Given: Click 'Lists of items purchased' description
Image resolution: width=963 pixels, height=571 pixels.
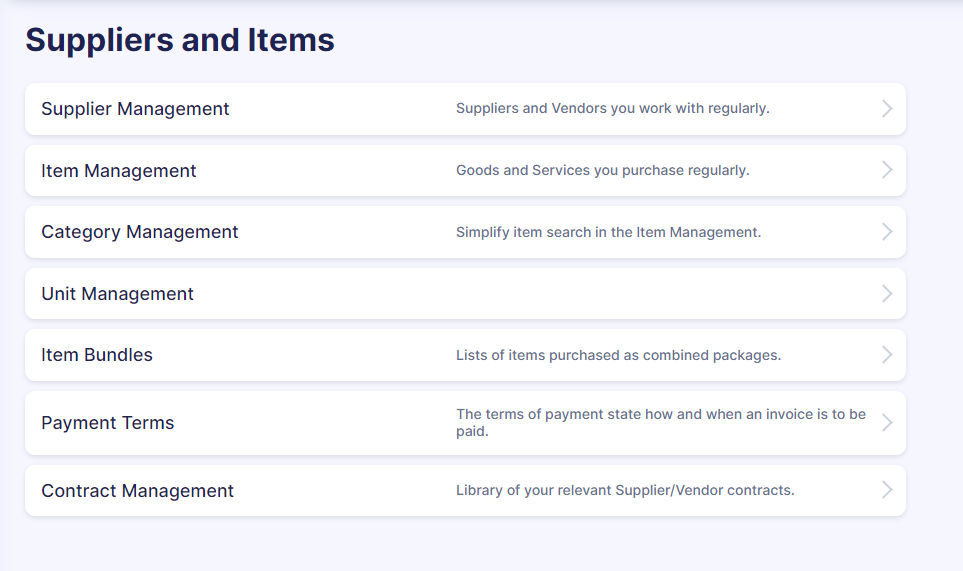Looking at the screenshot, I should (x=618, y=355).
